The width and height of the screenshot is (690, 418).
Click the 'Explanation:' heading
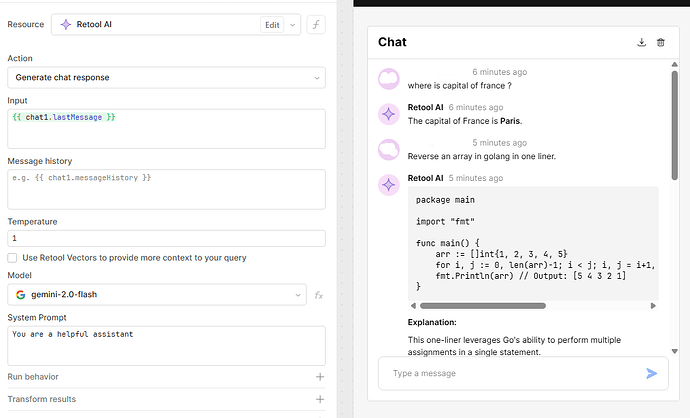pyautogui.click(x=432, y=323)
